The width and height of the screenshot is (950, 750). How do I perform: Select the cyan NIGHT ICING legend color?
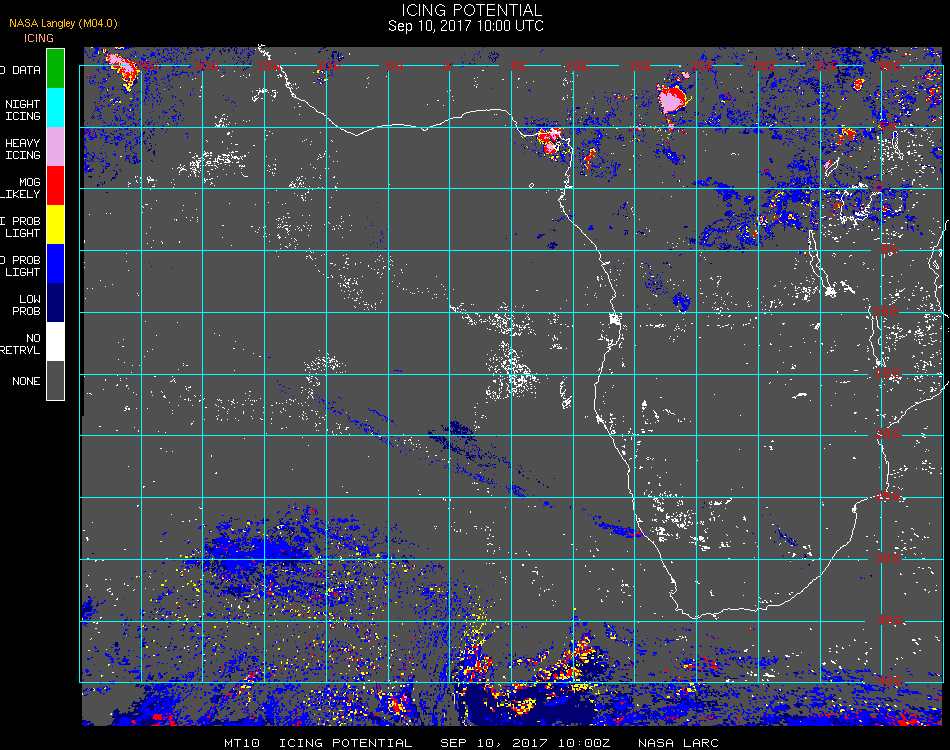(x=55, y=108)
